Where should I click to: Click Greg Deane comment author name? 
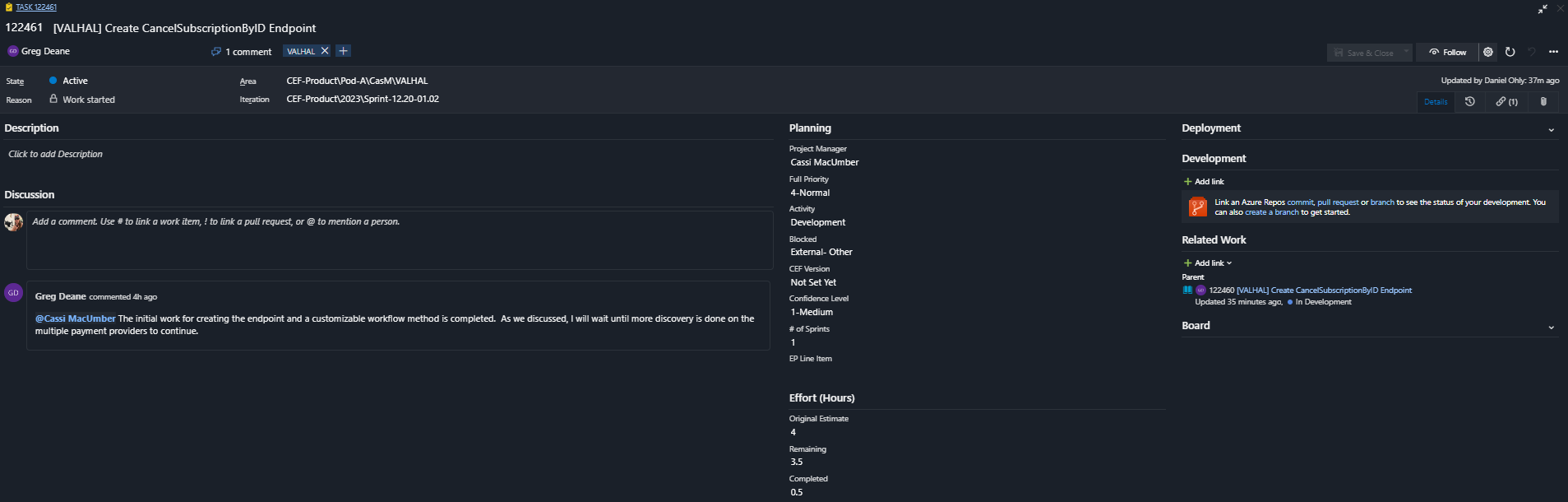pos(60,296)
